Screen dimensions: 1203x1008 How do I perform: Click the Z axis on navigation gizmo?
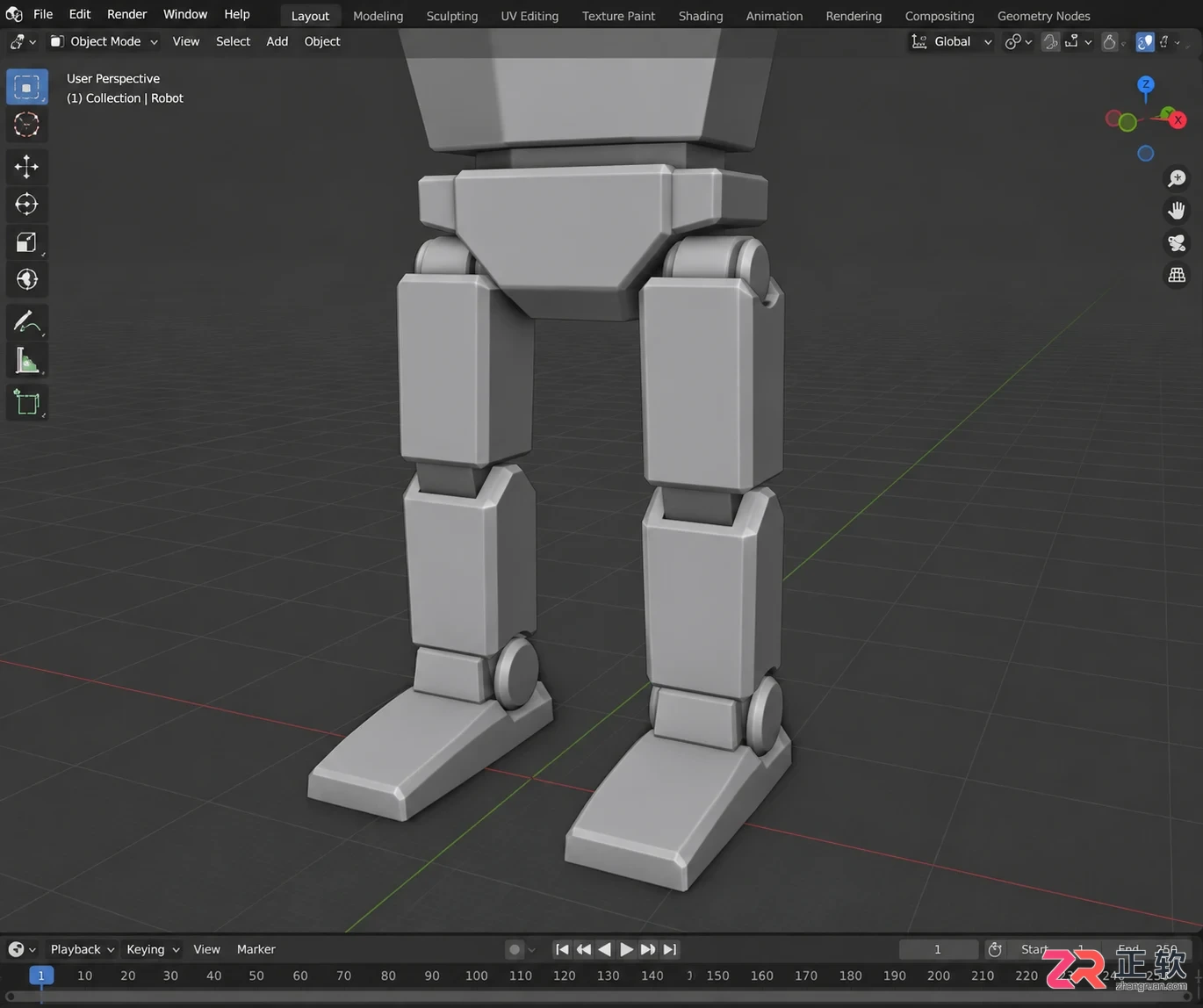[x=1145, y=84]
